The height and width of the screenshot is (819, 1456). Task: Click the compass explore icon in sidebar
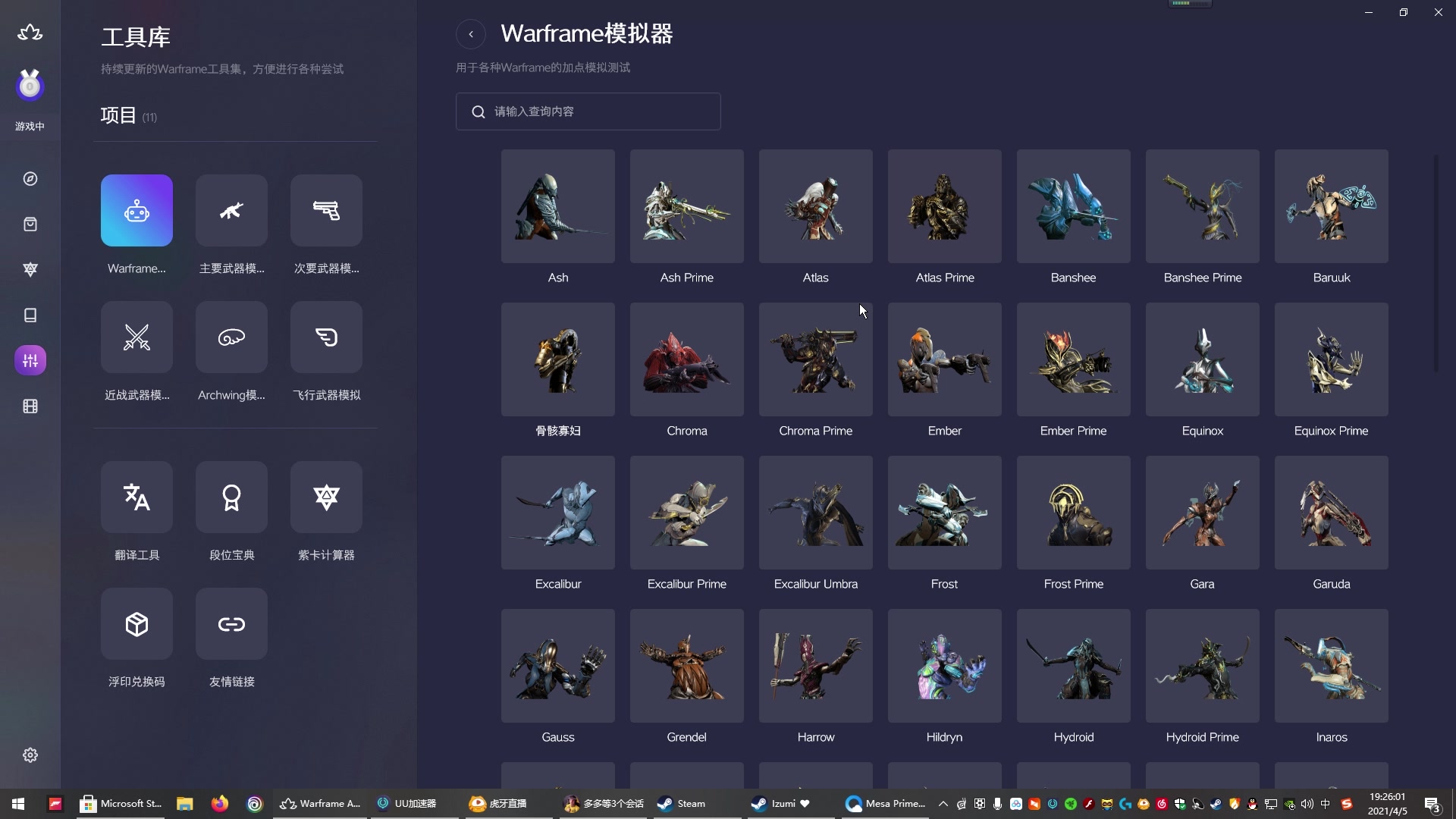pyautogui.click(x=30, y=179)
